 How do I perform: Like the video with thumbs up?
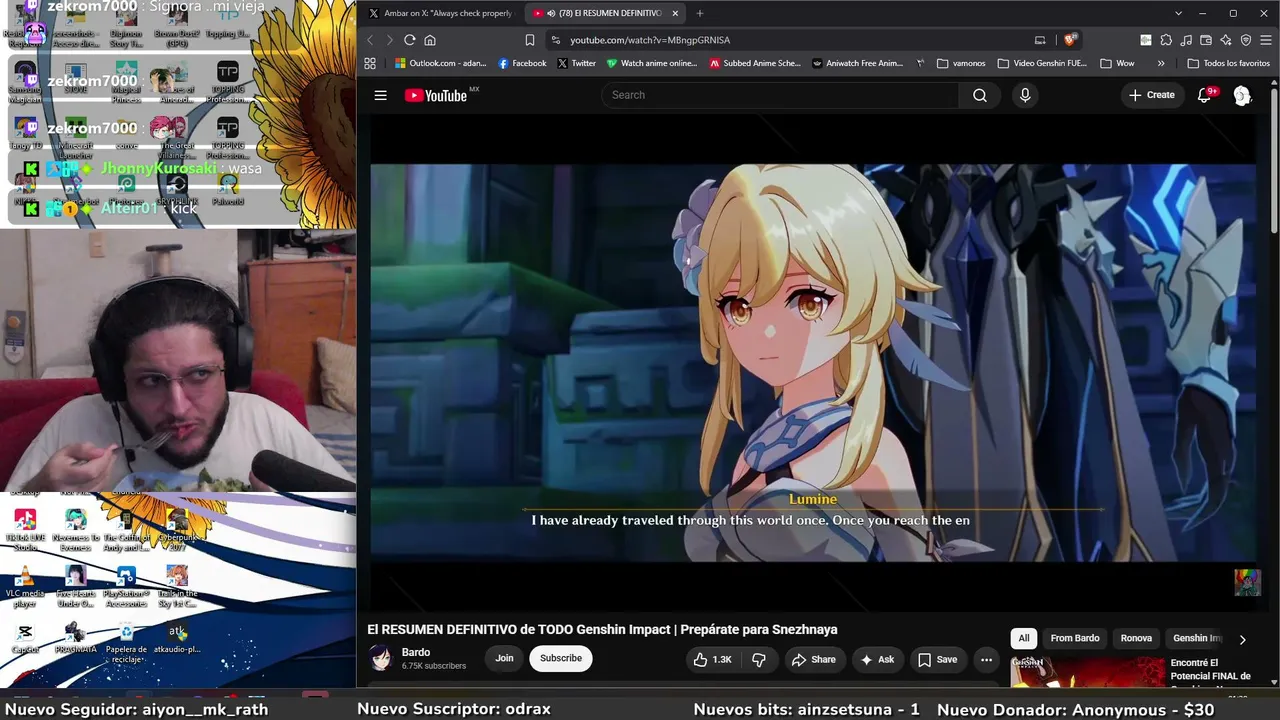(713, 659)
